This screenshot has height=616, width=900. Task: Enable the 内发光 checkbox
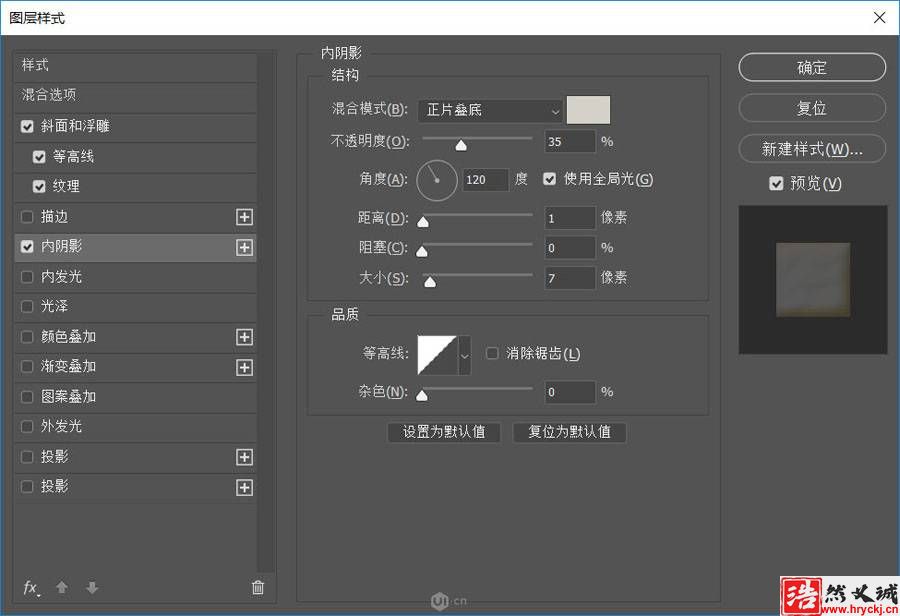(x=27, y=277)
